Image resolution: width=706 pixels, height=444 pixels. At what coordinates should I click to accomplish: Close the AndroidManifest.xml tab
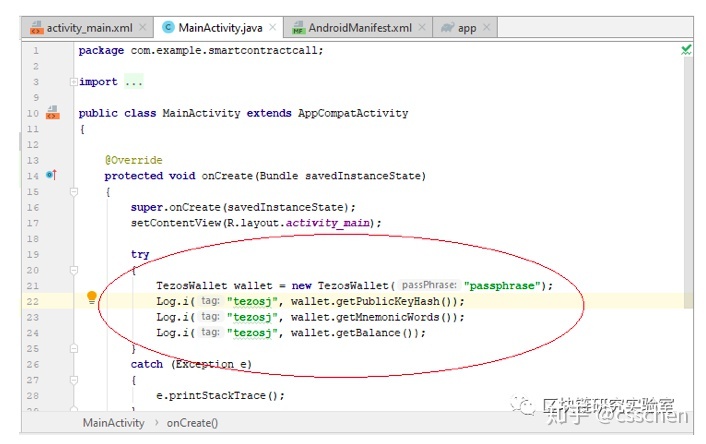(422, 27)
